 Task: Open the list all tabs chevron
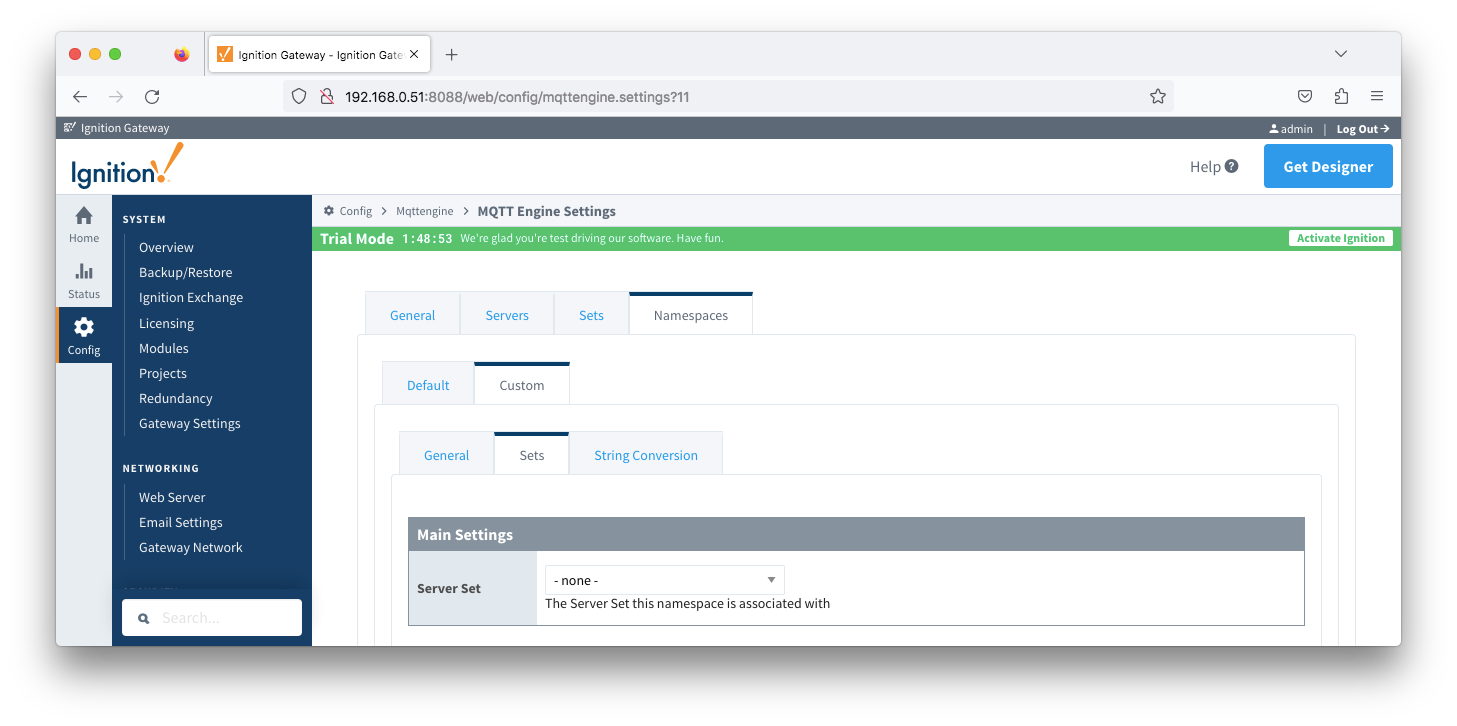[1341, 54]
